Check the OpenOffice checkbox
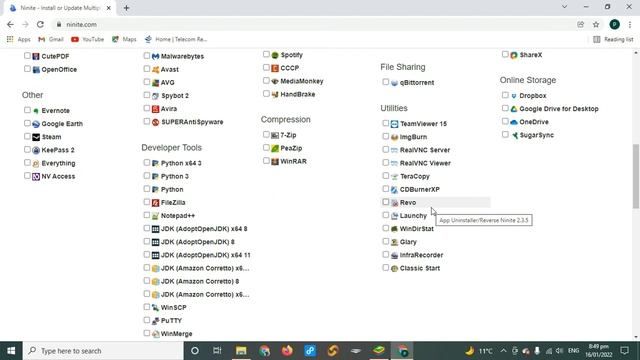This screenshot has width=640, height=360. click(x=27, y=69)
